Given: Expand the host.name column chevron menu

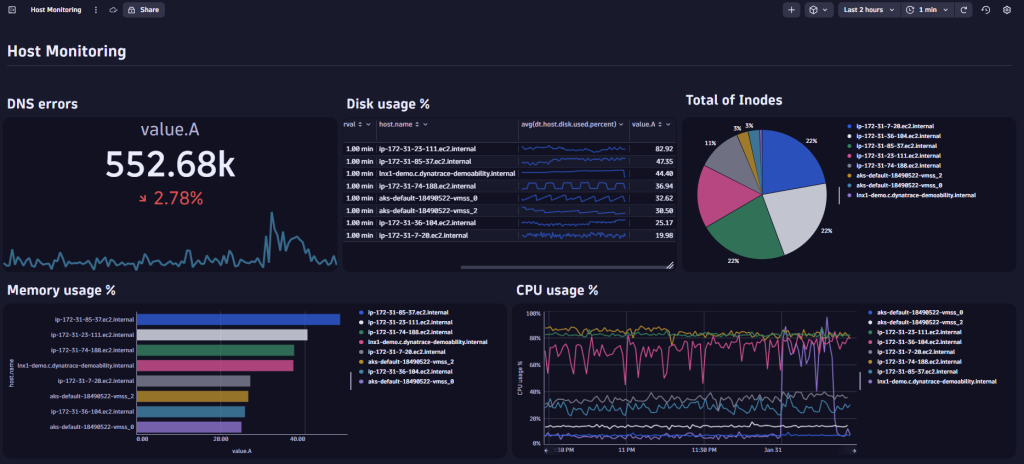Looking at the screenshot, I should pos(425,124).
